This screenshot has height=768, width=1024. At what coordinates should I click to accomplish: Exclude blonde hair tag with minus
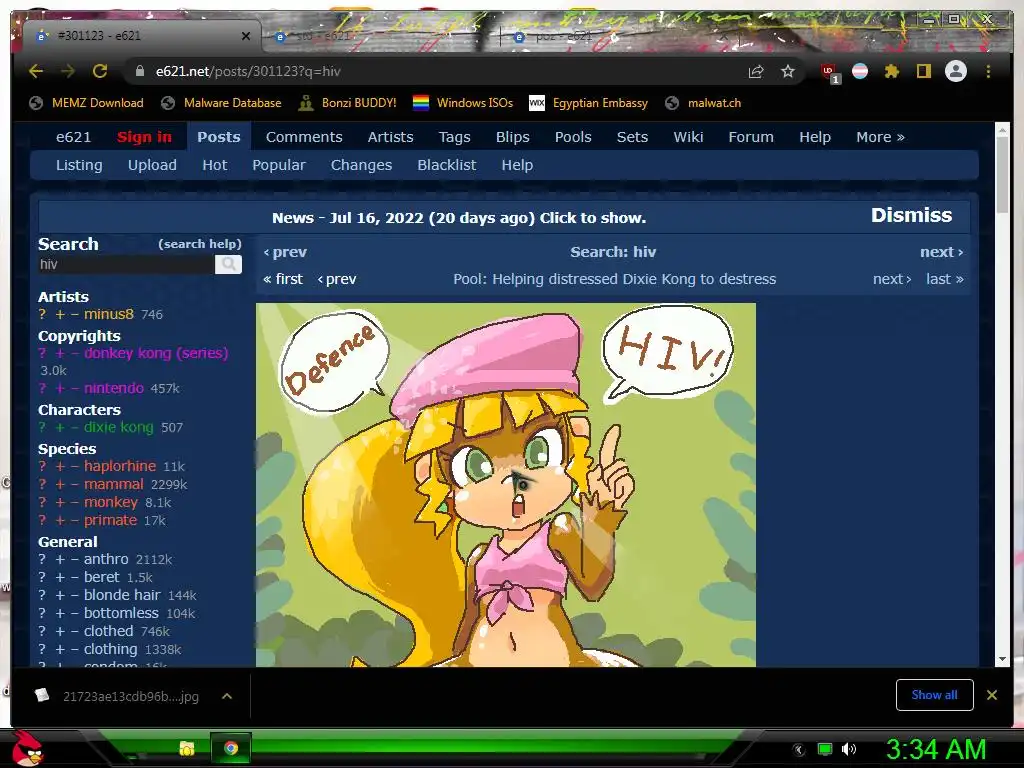pos(74,595)
